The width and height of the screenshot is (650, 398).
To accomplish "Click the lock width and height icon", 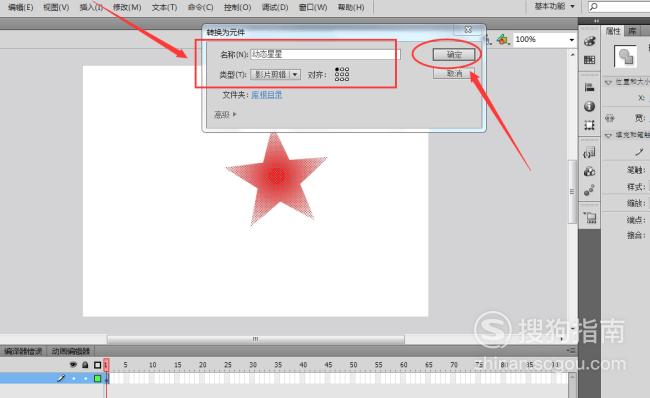I will click(x=609, y=118).
